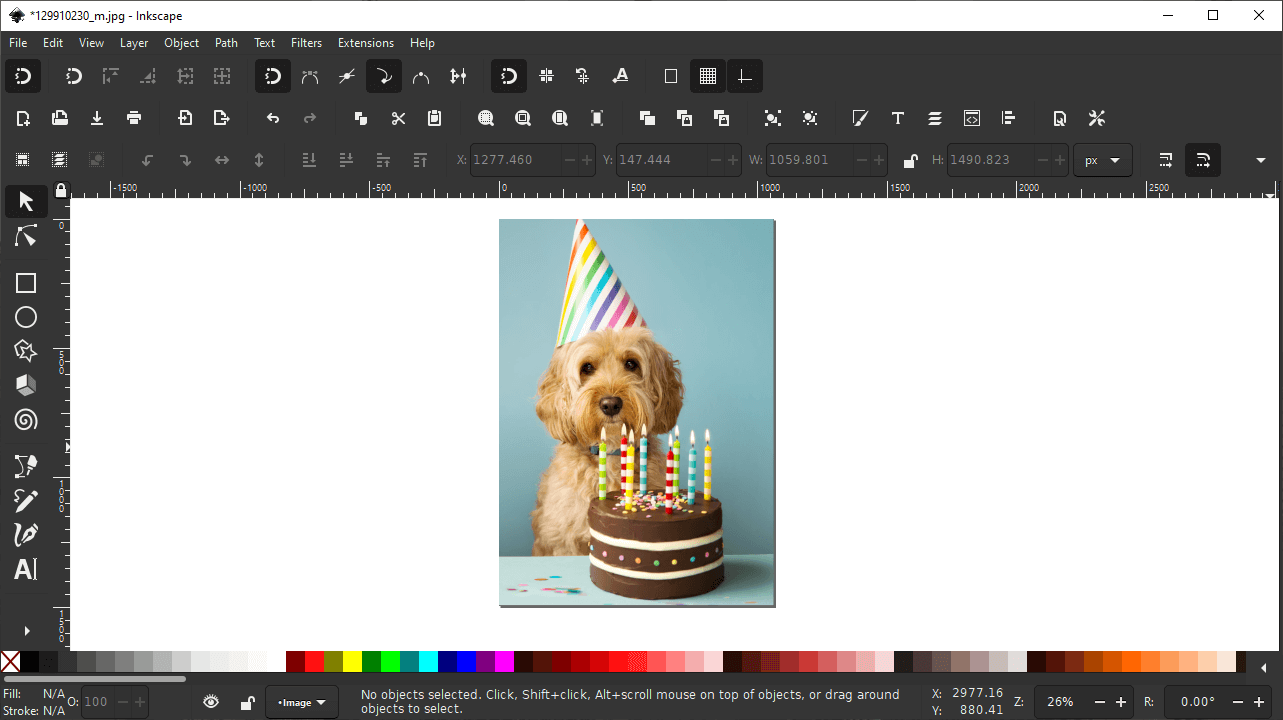
Task: Toggle snap to guides
Action: click(x=744, y=76)
